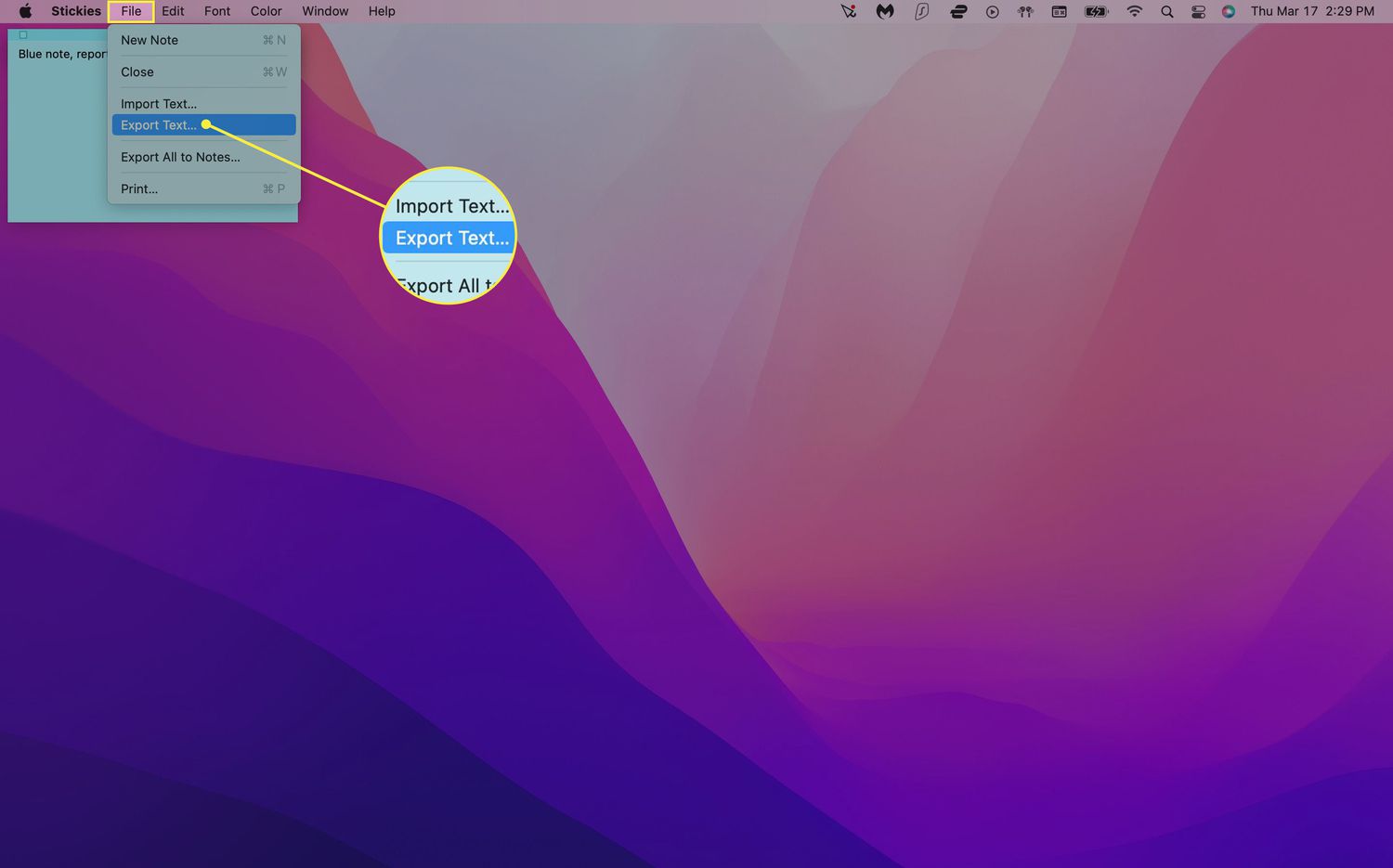Image resolution: width=1393 pixels, height=868 pixels.
Task: Open the Apple menu
Action: pyautogui.click(x=25, y=11)
